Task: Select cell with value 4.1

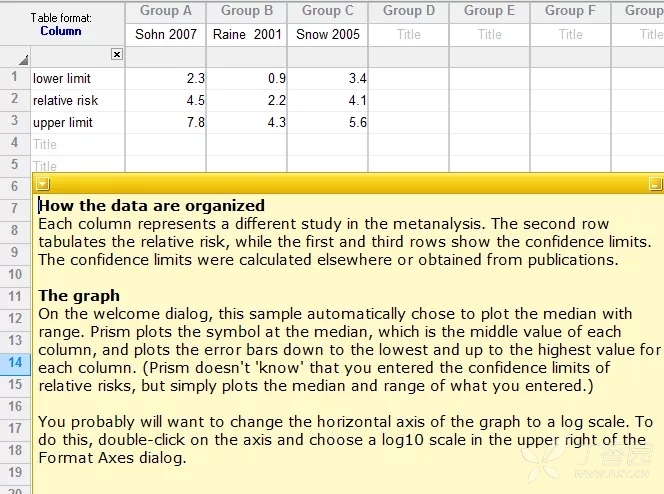Action: (x=328, y=100)
